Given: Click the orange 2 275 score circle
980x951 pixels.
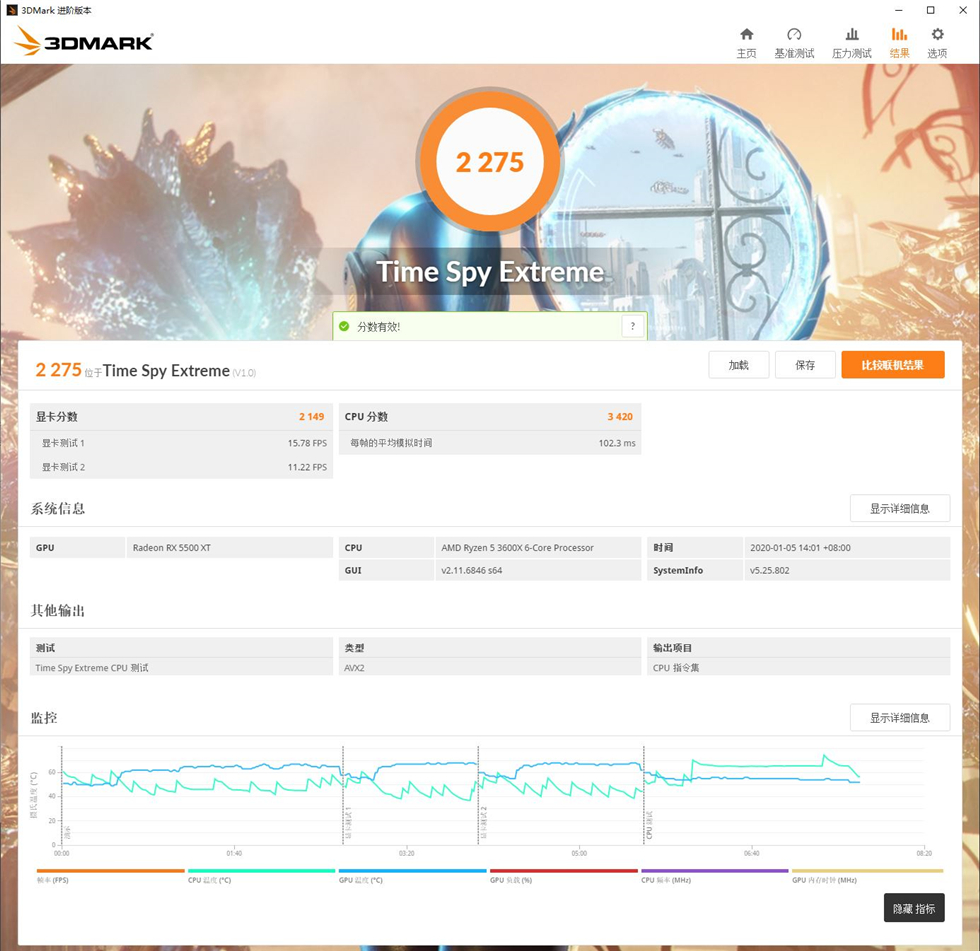Looking at the screenshot, I should pos(490,162).
